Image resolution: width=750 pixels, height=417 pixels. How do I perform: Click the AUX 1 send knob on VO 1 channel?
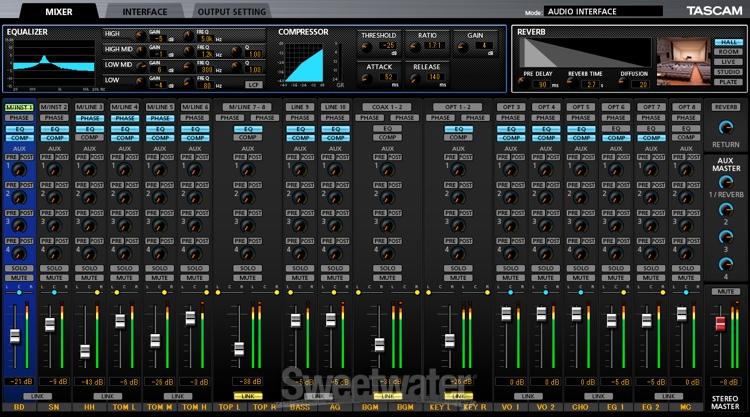tap(510, 169)
